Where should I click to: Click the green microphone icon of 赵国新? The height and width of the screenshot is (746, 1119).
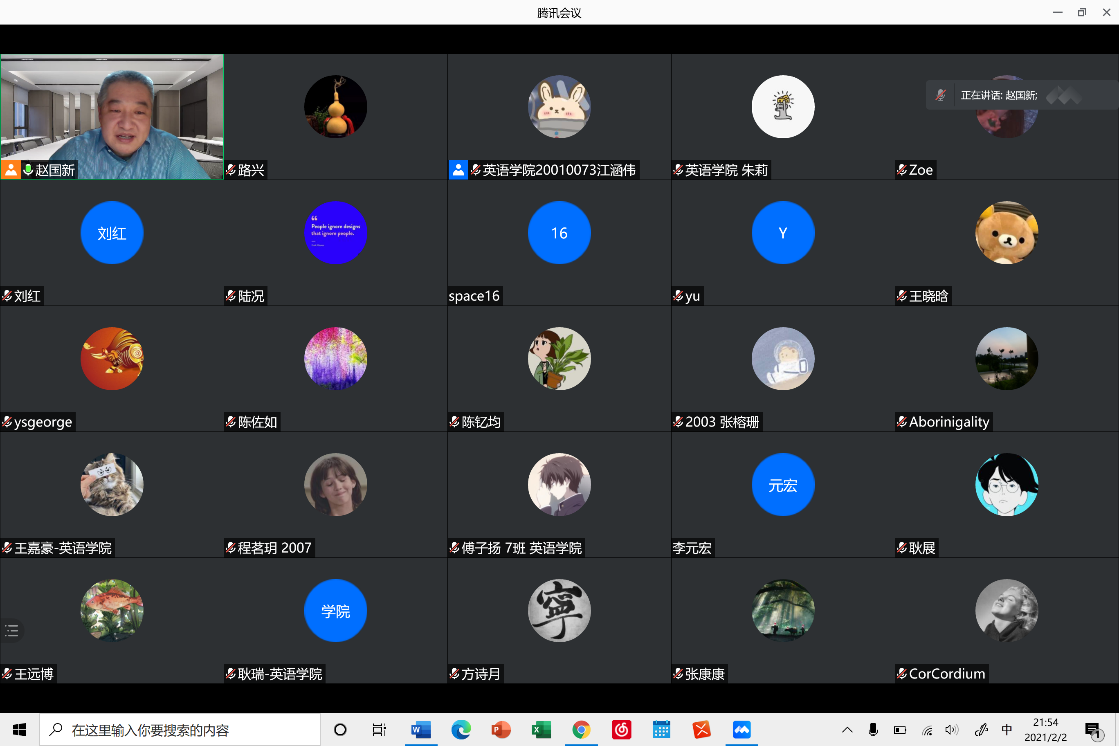(x=28, y=170)
